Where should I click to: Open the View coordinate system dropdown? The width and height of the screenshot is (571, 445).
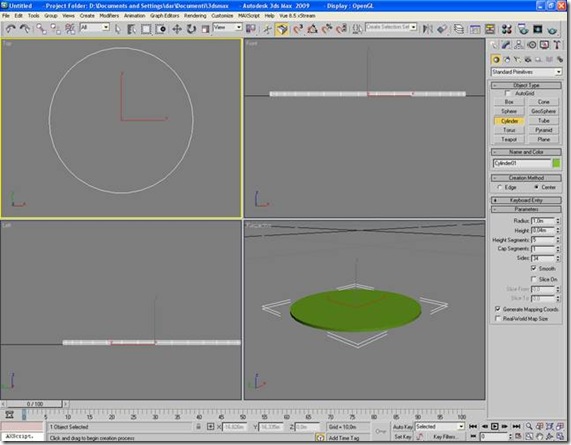(228, 27)
